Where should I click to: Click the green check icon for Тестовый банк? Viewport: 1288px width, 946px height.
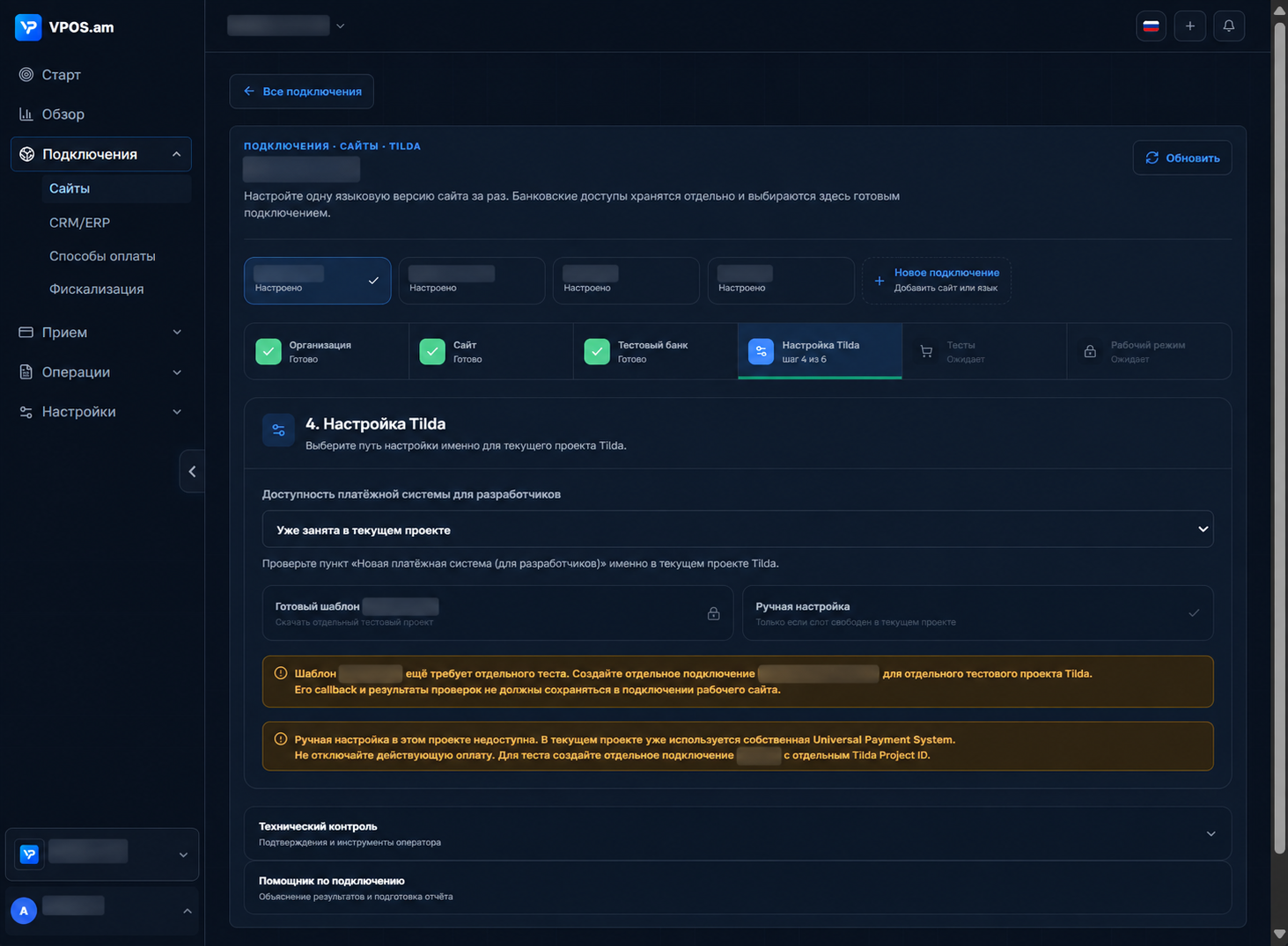[x=597, y=351]
